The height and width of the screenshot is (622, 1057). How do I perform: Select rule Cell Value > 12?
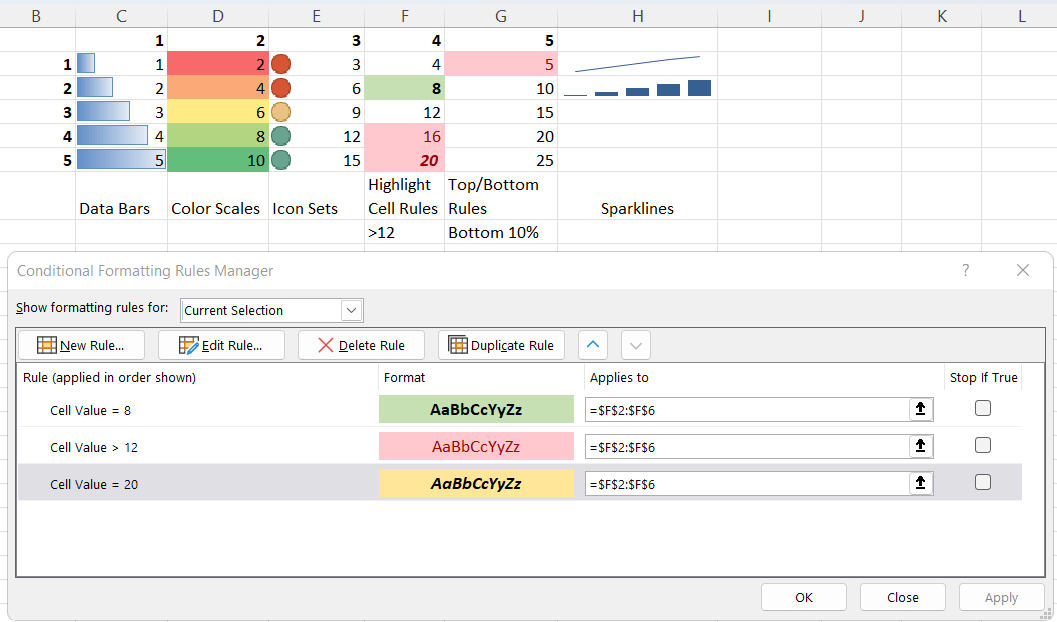(94, 447)
